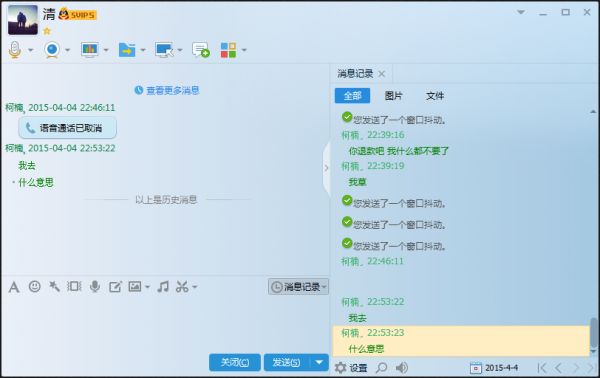Click history message at 22:39:16
This screenshot has height=378, width=600.
coord(398,151)
